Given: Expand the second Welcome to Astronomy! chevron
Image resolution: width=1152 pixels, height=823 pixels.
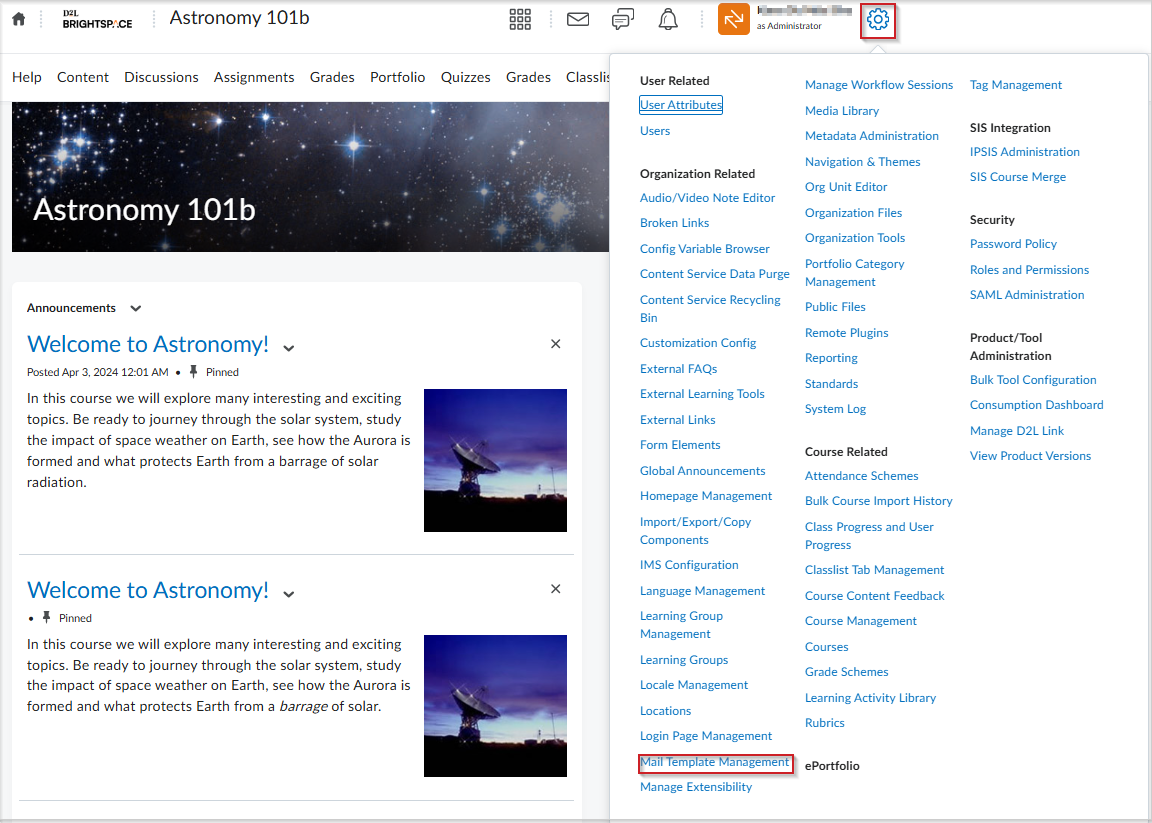Looking at the screenshot, I should tap(289, 592).
